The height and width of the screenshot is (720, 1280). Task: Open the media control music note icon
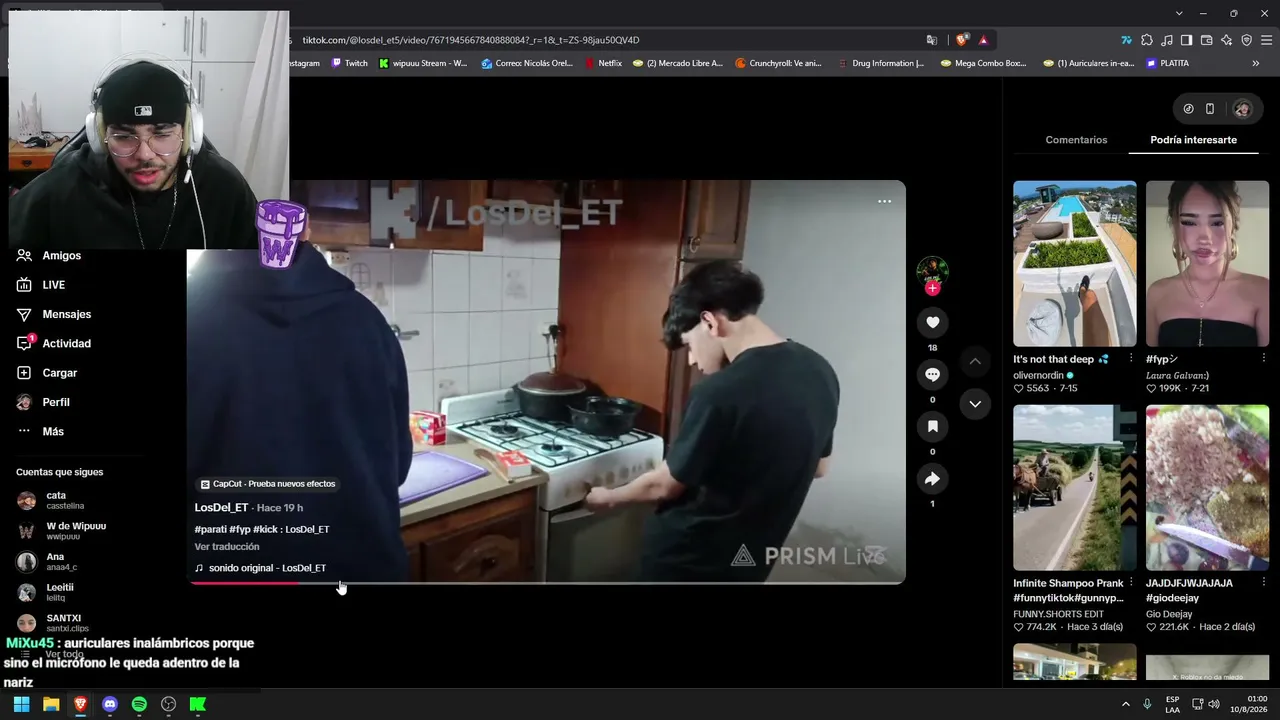pyautogui.click(x=1166, y=40)
